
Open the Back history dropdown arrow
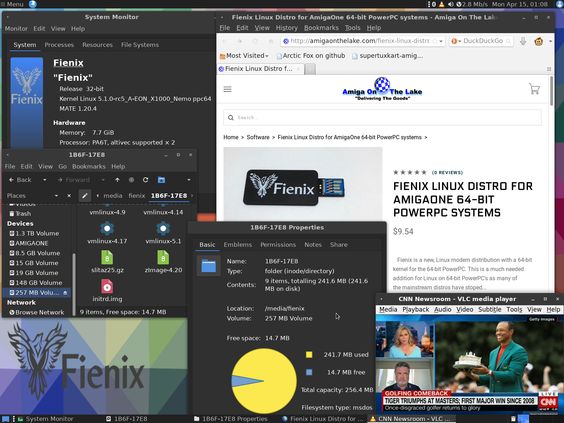pyautogui.click(x=45, y=180)
